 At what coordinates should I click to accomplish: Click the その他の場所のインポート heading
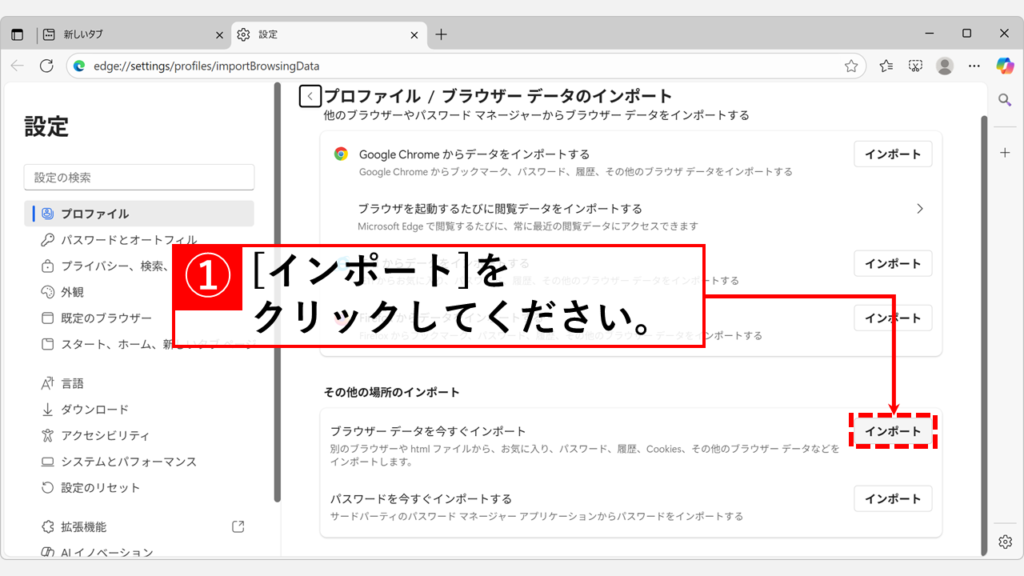pyautogui.click(x=392, y=392)
